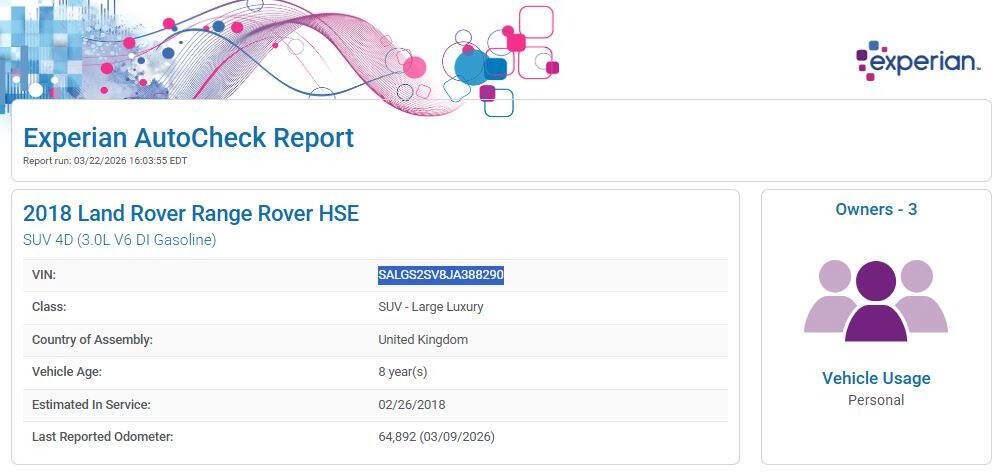Click the three-owners people icon
The width and height of the screenshot is (1004, 472).
(x=876, y=300)
